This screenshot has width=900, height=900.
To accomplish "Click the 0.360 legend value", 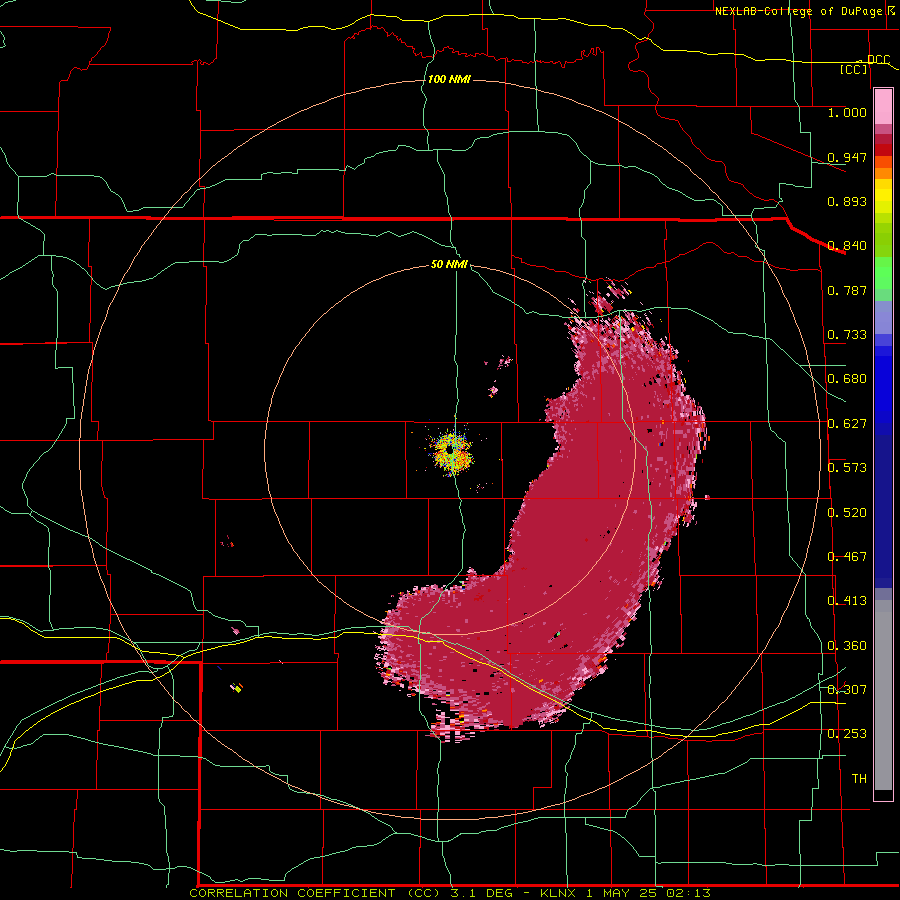I will [847, 646].
